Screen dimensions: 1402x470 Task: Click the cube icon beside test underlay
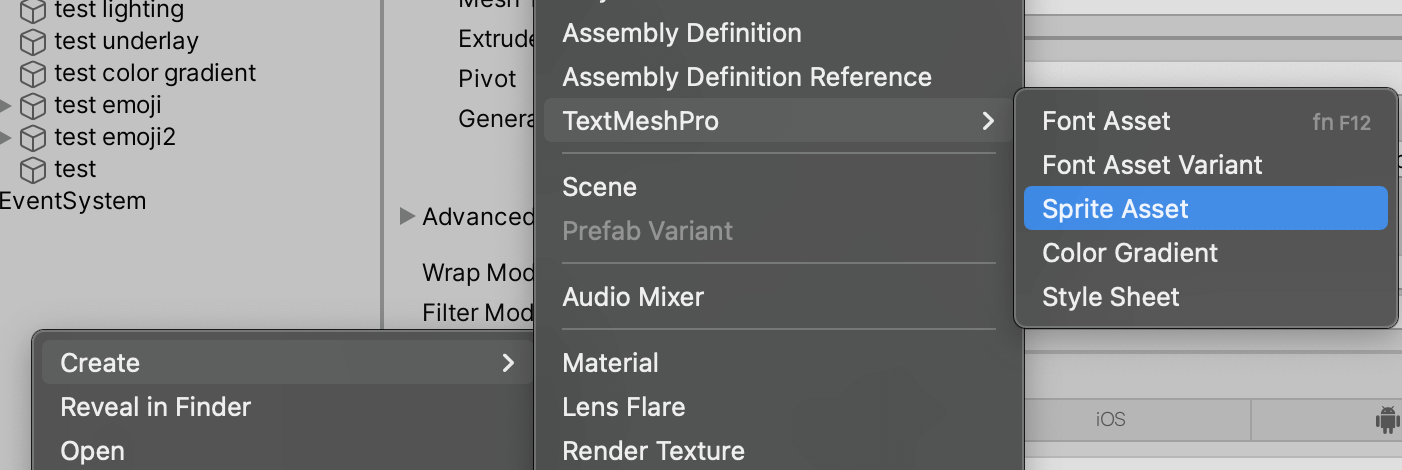click(34, 42)
